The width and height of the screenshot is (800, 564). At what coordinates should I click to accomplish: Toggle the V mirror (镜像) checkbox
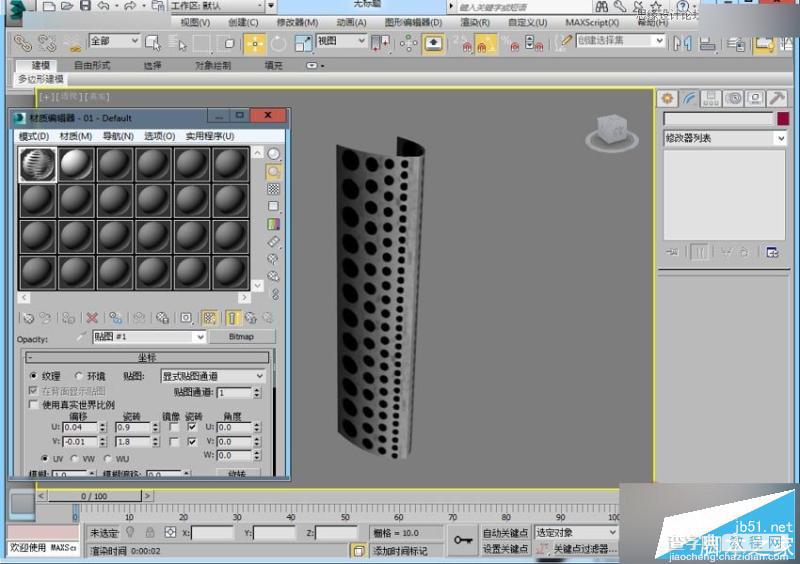(x=174, y=442)
